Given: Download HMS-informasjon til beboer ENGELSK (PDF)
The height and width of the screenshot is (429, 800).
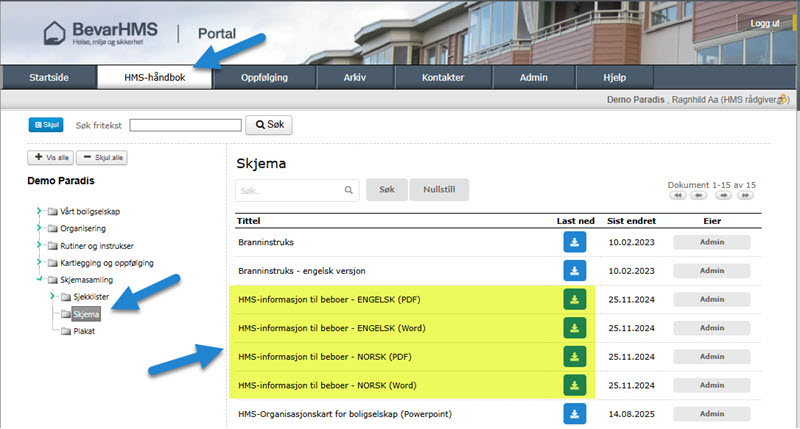Looking at the screenshot, I should [x=574, y=299].
